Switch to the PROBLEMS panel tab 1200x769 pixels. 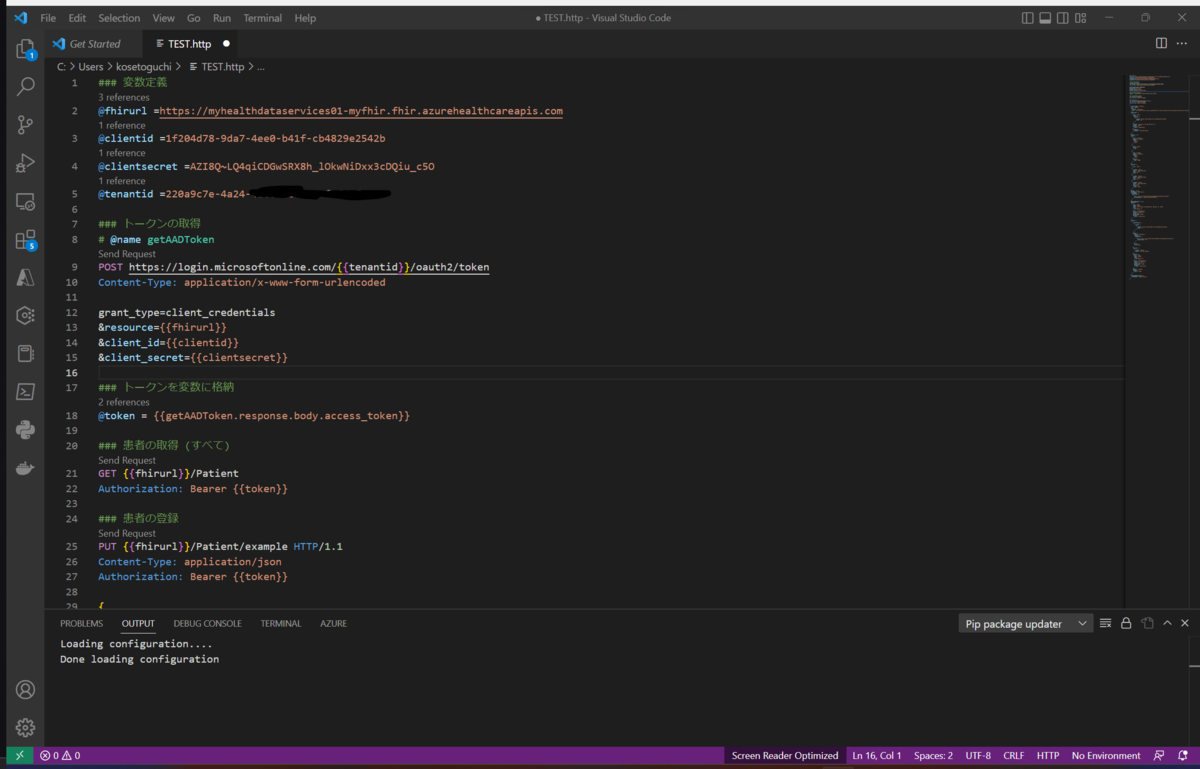pyautogui.click(x=81, y=623)
